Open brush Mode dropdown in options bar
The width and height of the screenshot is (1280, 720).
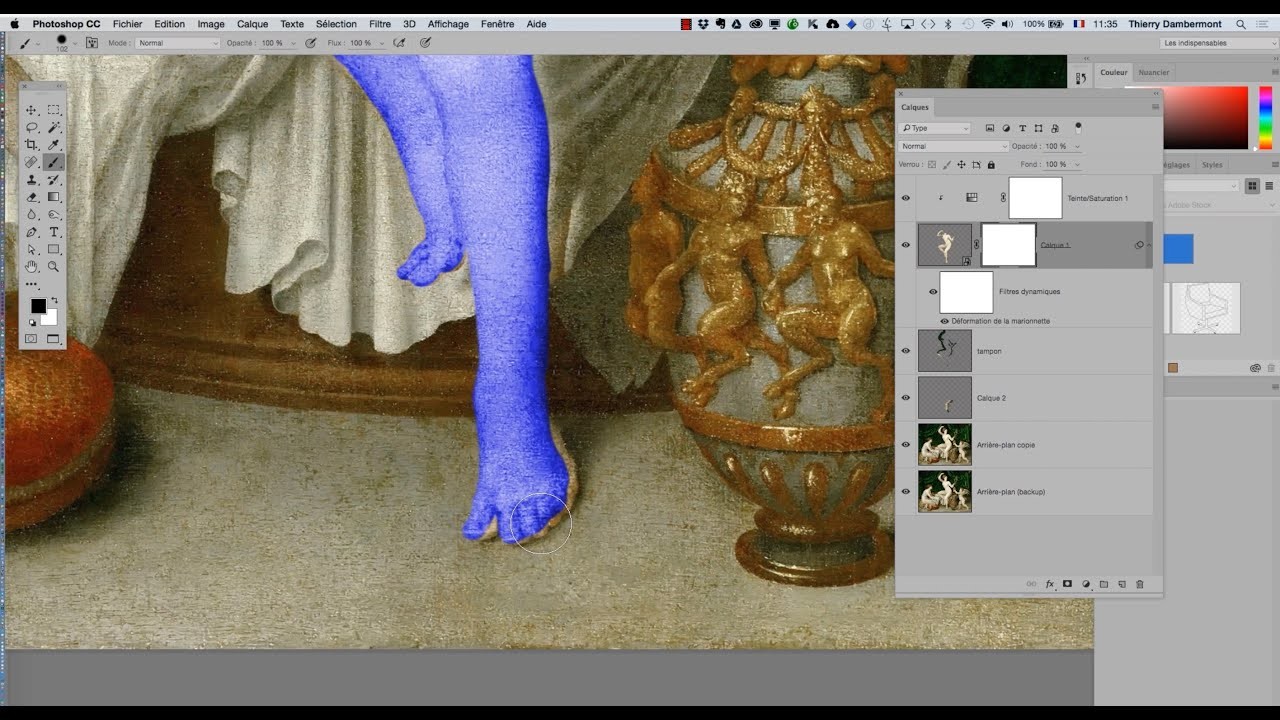(177, 43)
